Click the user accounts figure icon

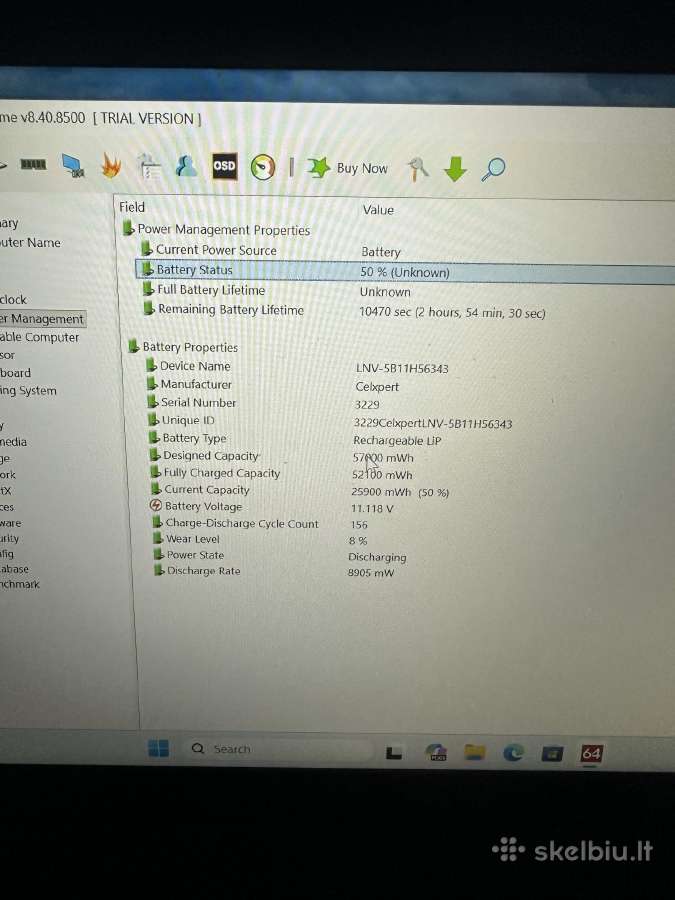(x=187, y=166)
